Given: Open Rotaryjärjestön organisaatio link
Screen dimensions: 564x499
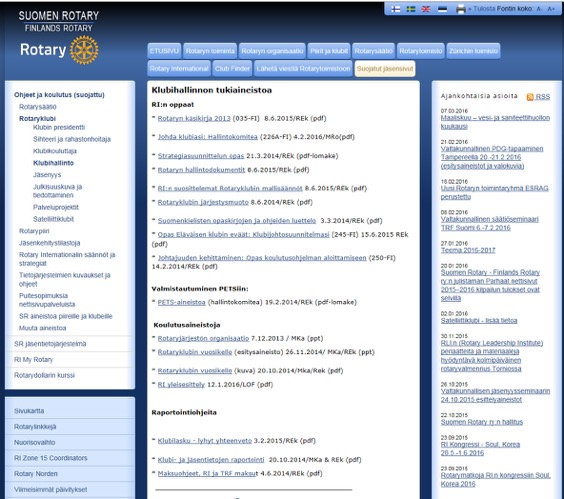Looking at the screenshot, I should (203, 339).
